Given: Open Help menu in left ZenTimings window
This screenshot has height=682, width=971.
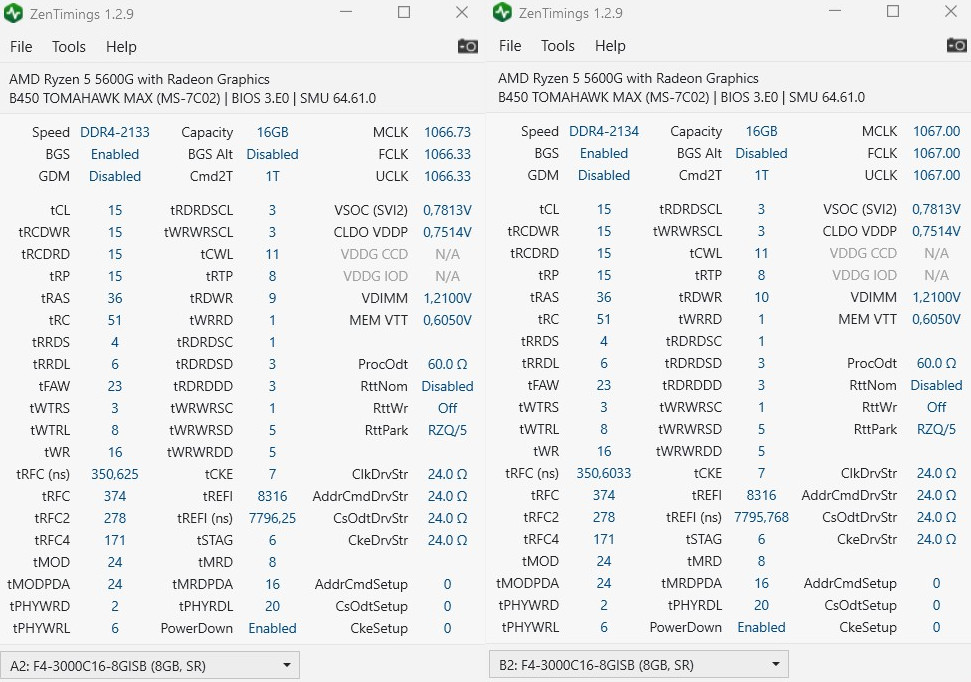Looking at the screenshot, I should pos(121,47).
